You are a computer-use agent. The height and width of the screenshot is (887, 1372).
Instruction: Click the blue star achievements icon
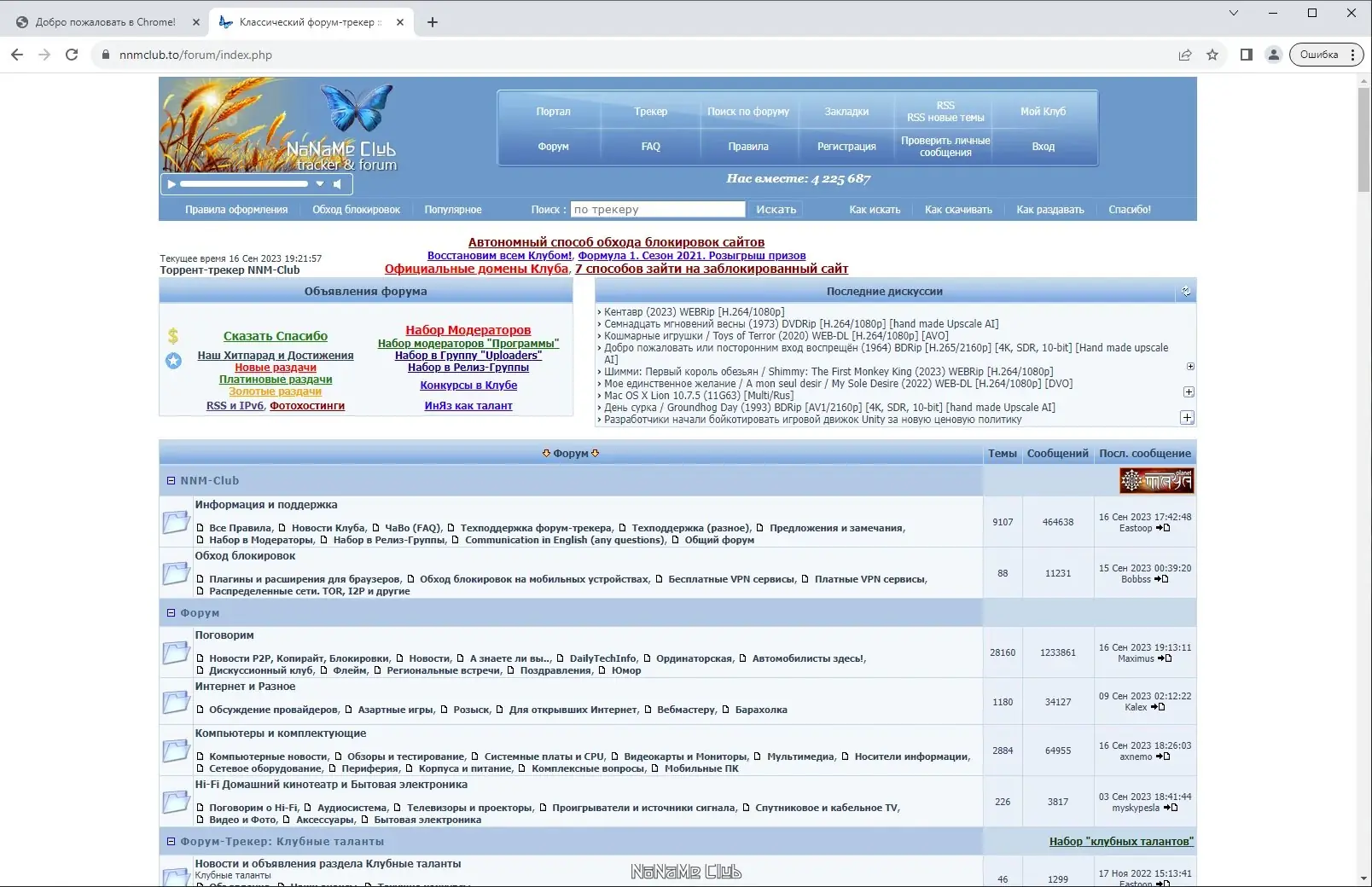click(x=173, y=361)
